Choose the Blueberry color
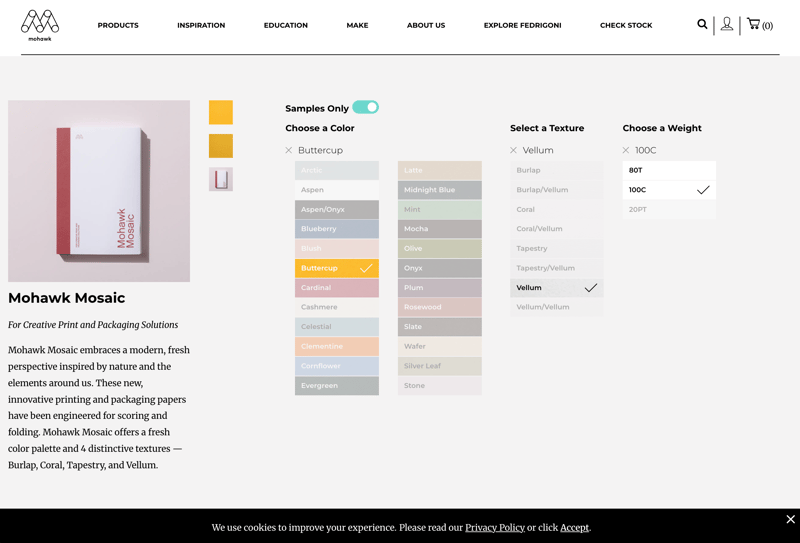The width and height of the screenshot is (800, 543). [x=337, y=229]
